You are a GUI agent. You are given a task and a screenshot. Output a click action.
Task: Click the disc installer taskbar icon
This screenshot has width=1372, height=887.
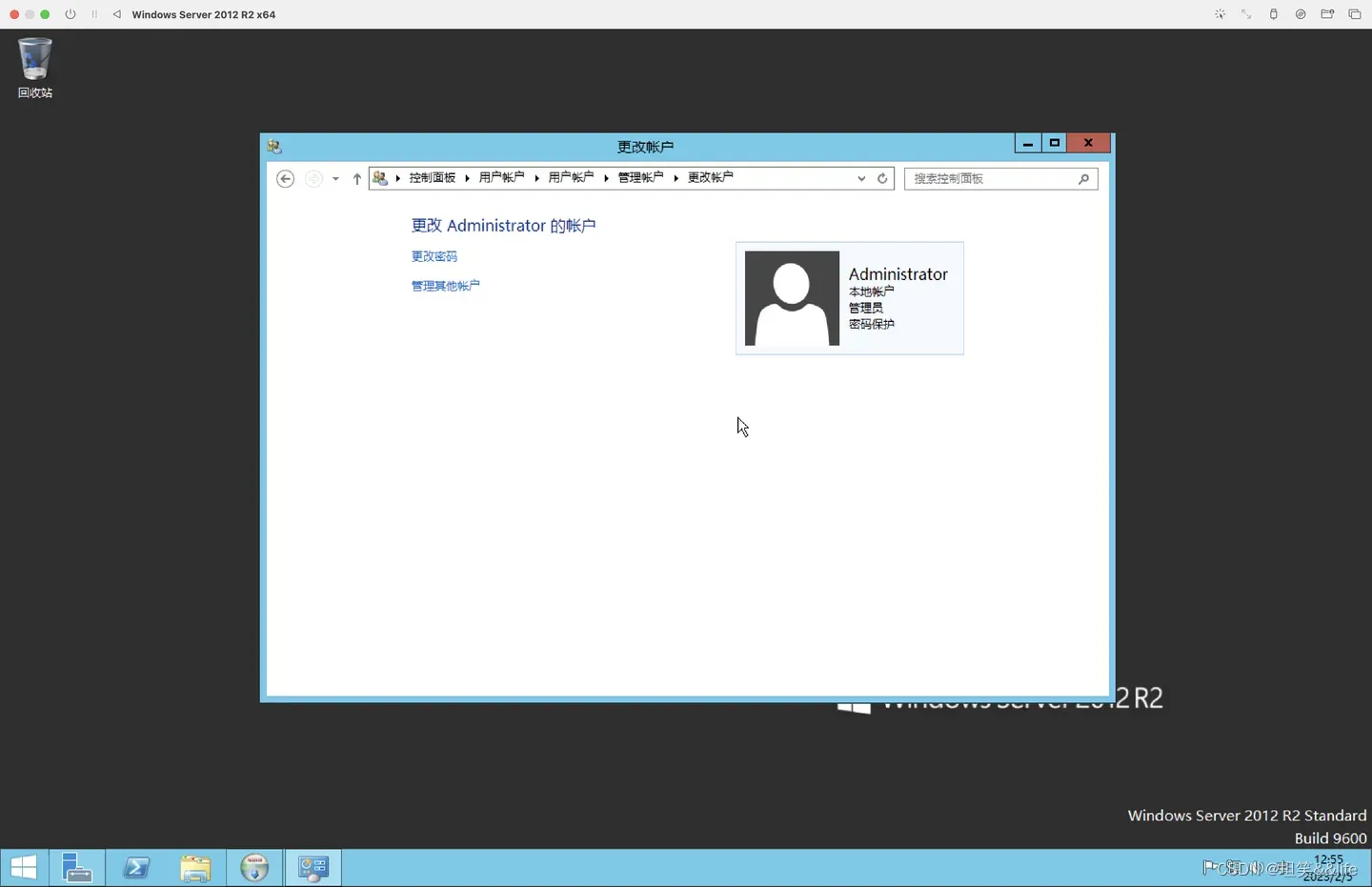[x=254, y=868]
